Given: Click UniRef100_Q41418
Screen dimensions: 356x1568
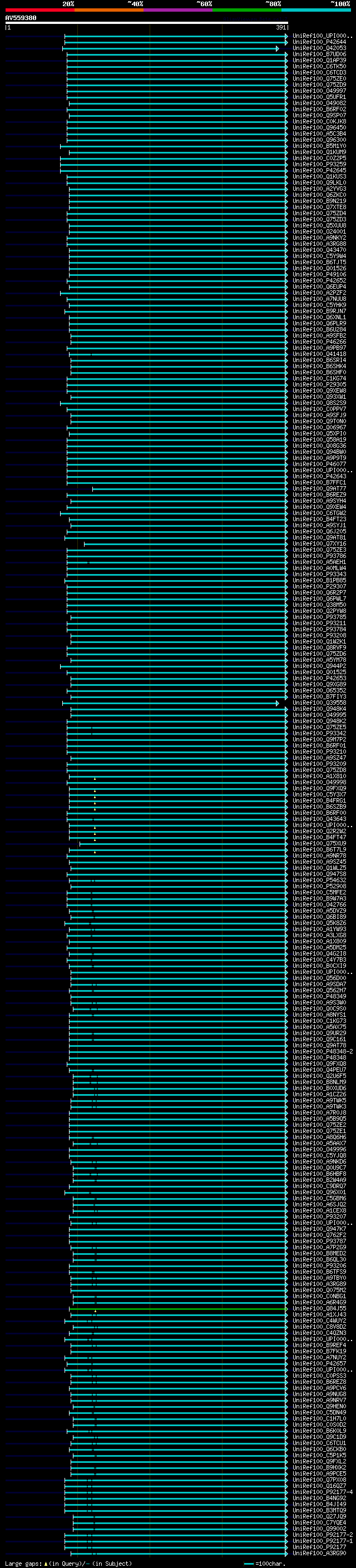Looking at the screenshot, I should click(x=319, y=354).
